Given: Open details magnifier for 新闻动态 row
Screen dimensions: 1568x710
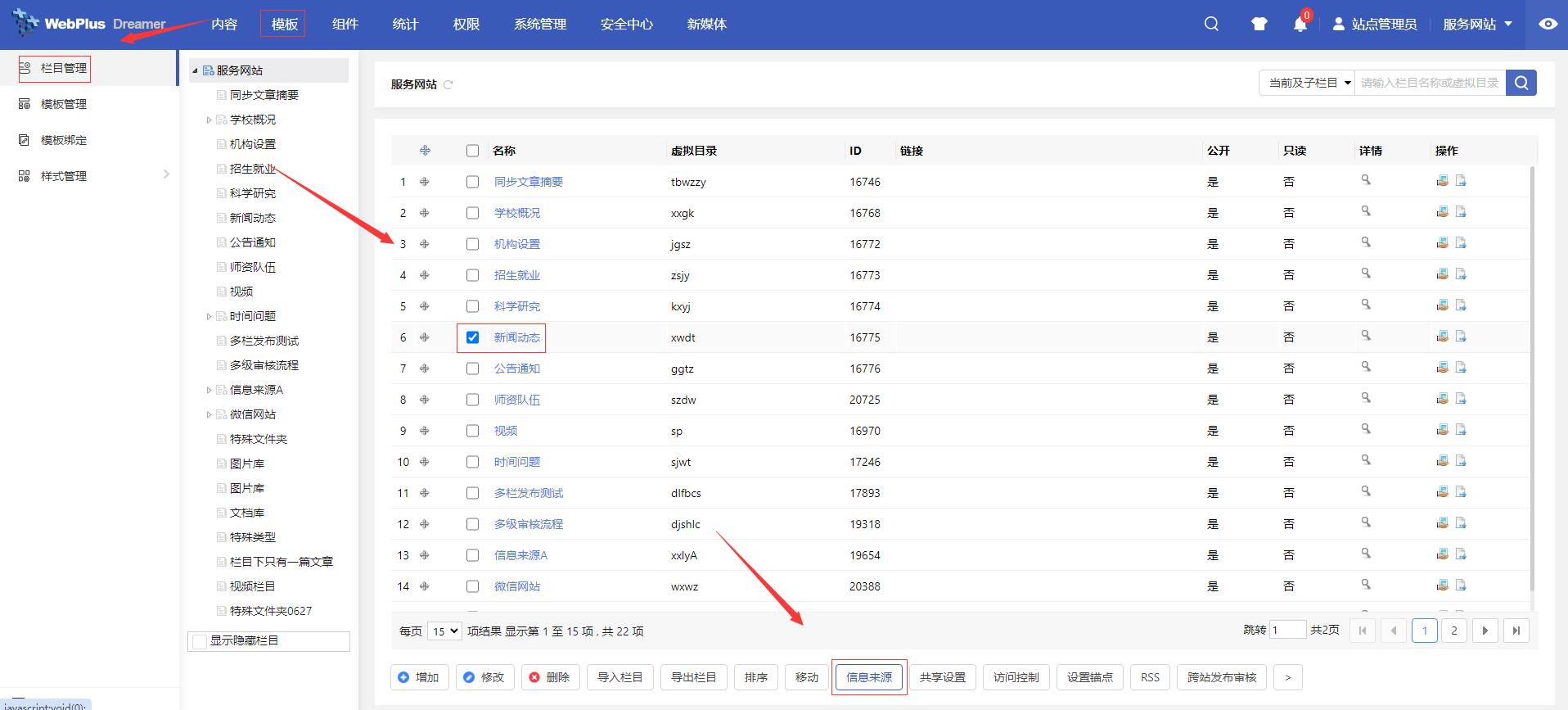Looking at the screenshot, I should 1366,336.
